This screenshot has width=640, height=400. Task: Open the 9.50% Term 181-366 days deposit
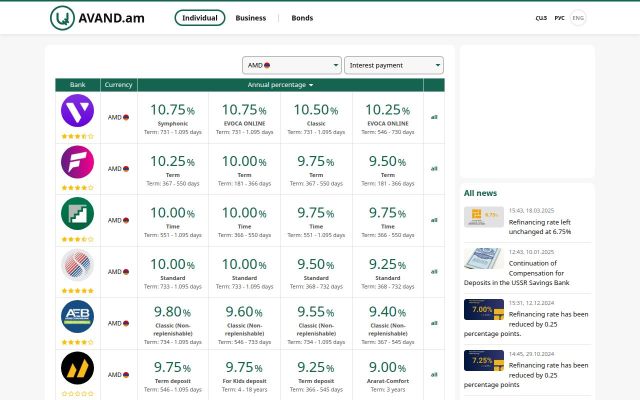(388, 169)
